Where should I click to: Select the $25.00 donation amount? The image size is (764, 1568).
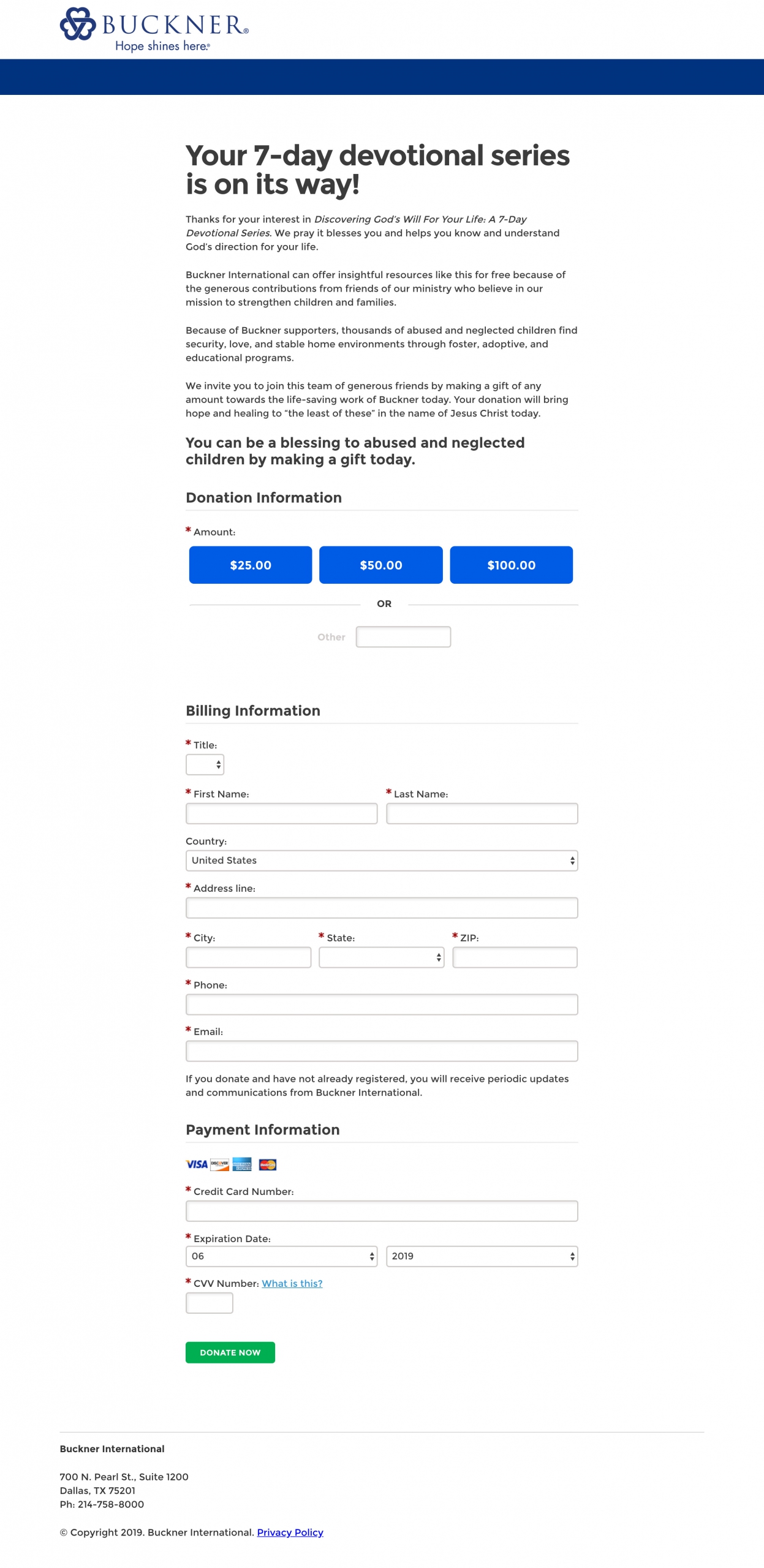click(x=250, y=565)
